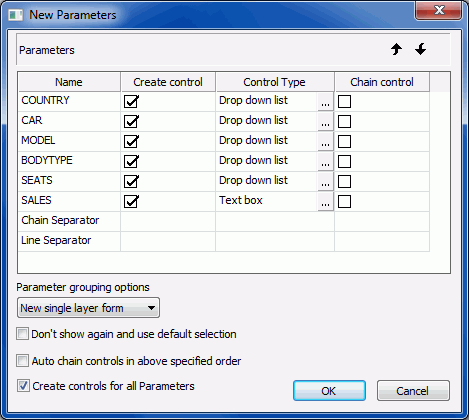Click the ellipsis button beside SEATS
This screenshot has height=420, width=469.
pyautogui.click(x=325, y=182)
